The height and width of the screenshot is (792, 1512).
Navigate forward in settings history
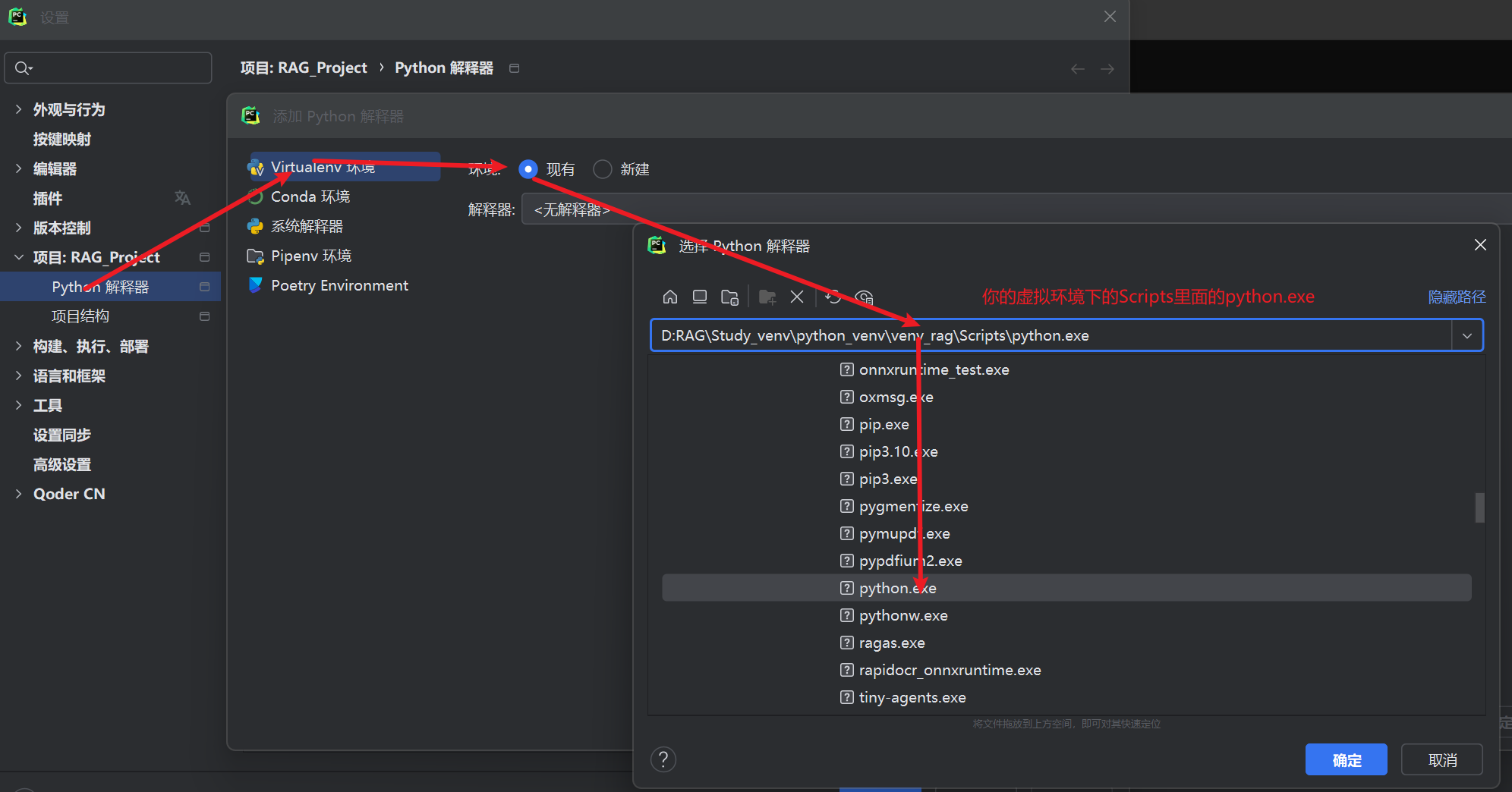click(x=1107, y=69)
